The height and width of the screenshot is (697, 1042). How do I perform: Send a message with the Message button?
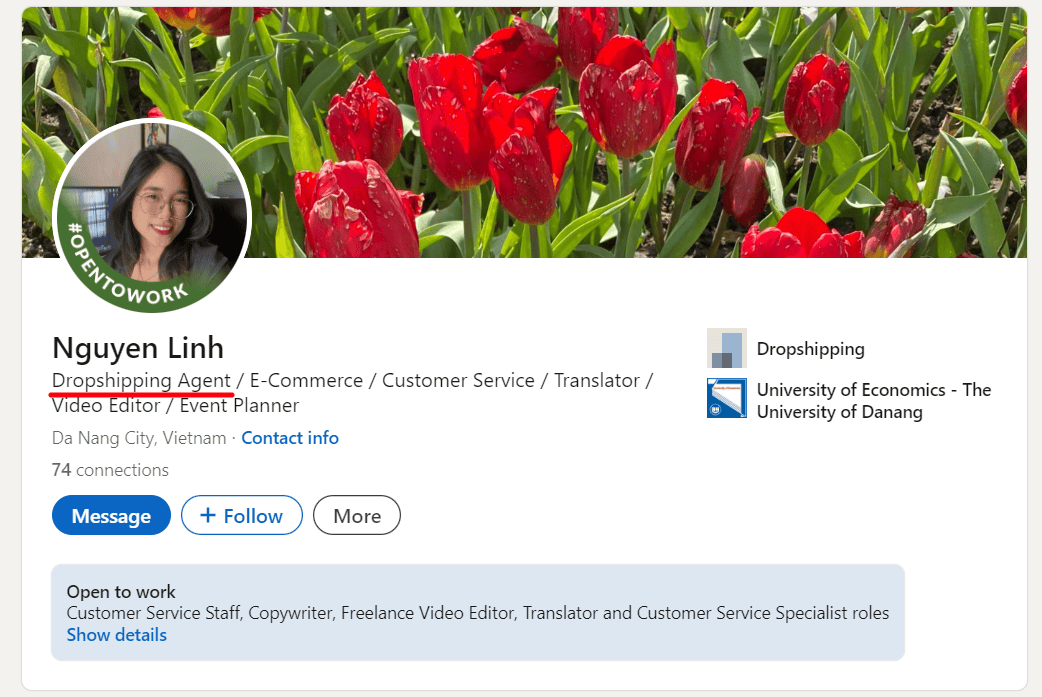tap(111, 516)
